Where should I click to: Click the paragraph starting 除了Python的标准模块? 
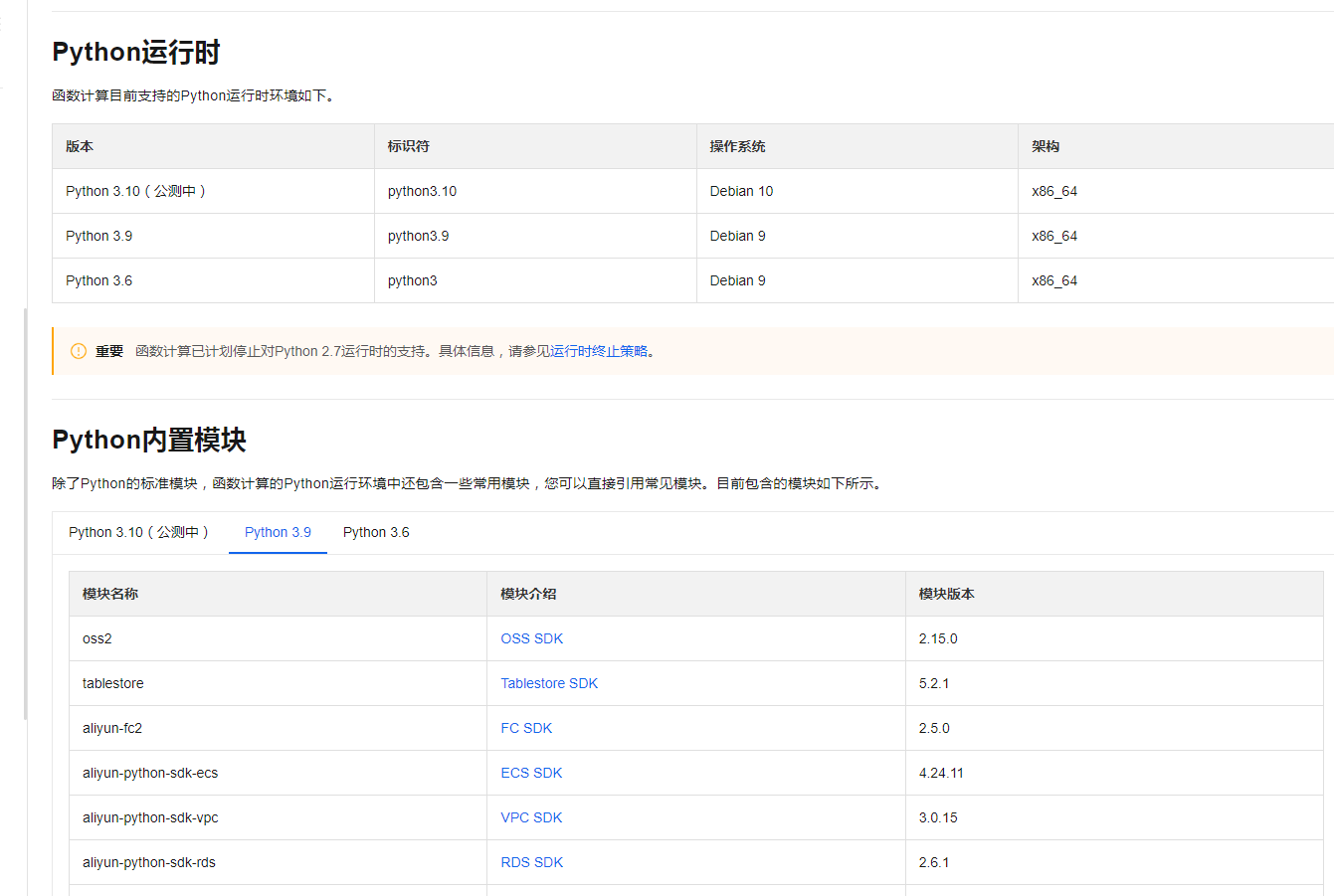click(x=468, y=483)
